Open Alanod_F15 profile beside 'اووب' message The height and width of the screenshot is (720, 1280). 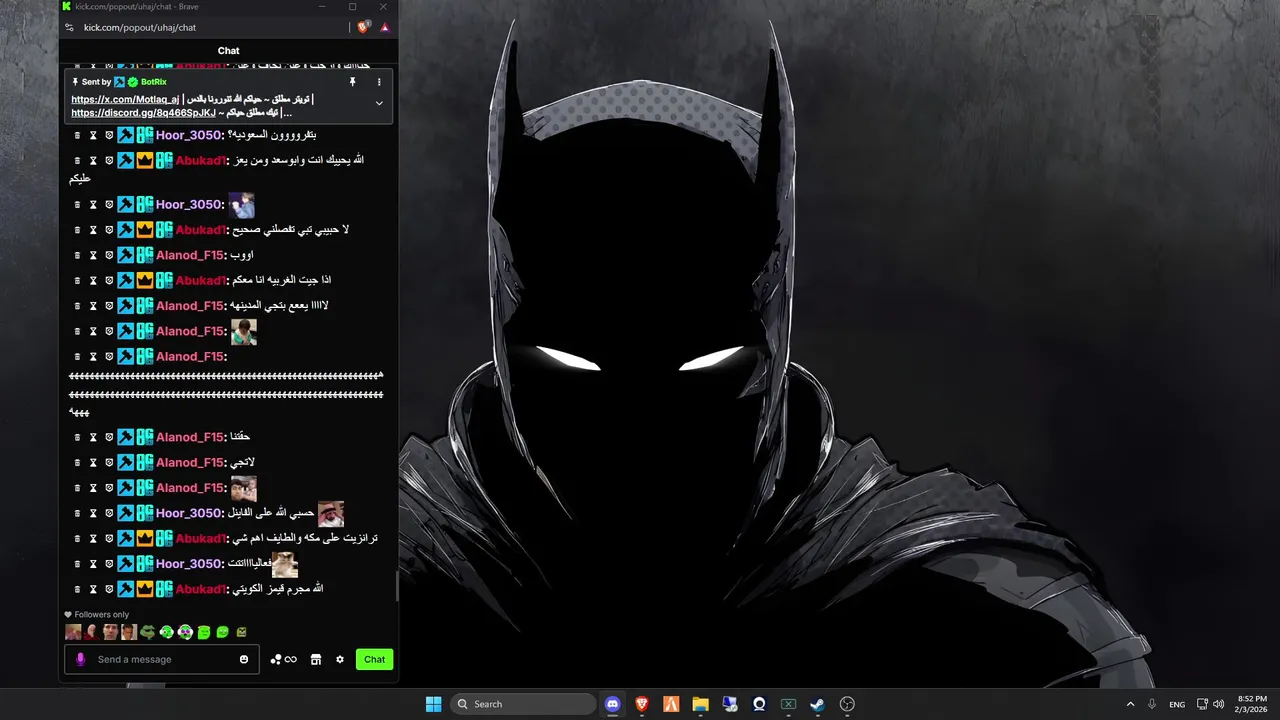190,255
